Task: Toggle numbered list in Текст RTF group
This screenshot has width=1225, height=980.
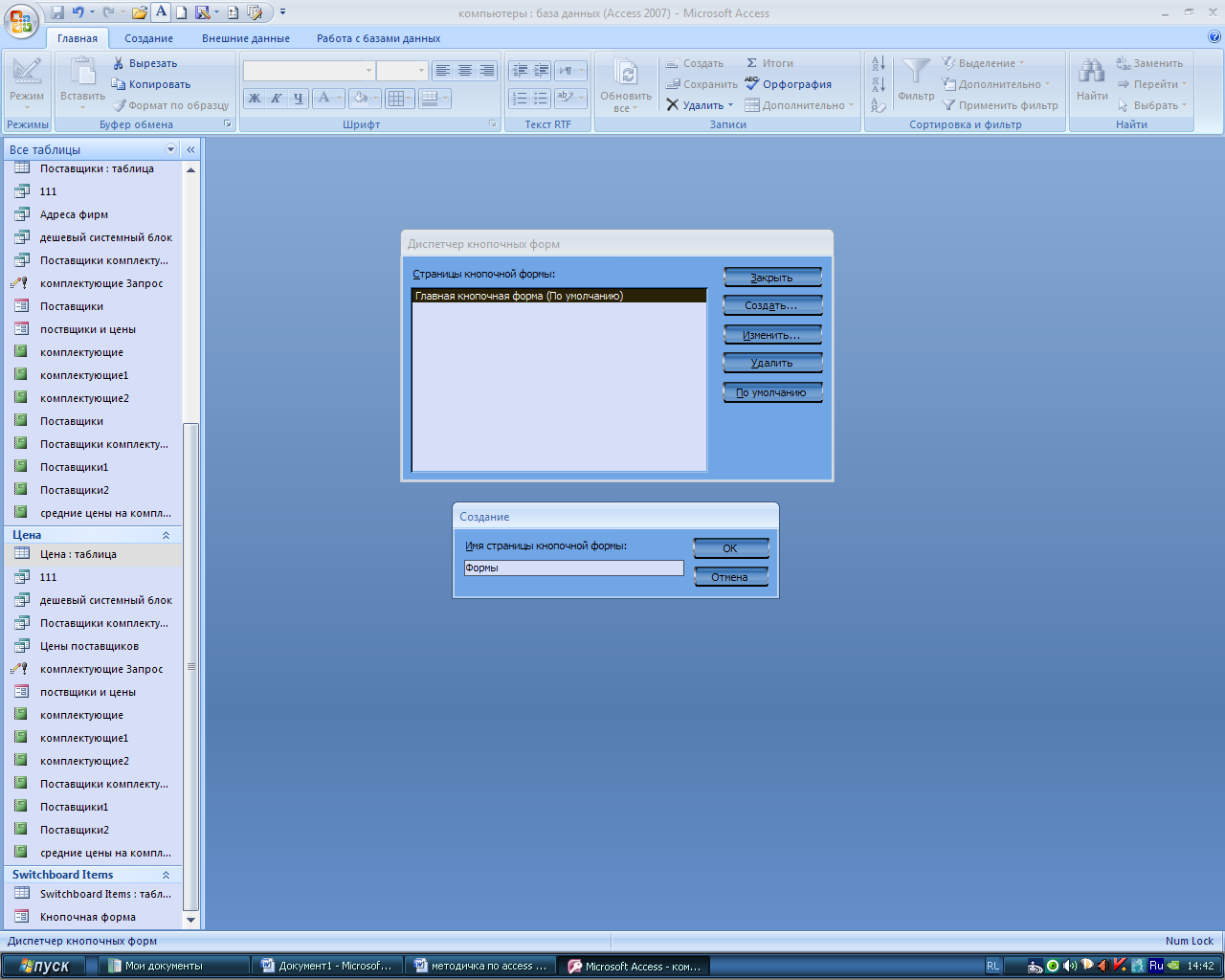Action: (519, 98)
